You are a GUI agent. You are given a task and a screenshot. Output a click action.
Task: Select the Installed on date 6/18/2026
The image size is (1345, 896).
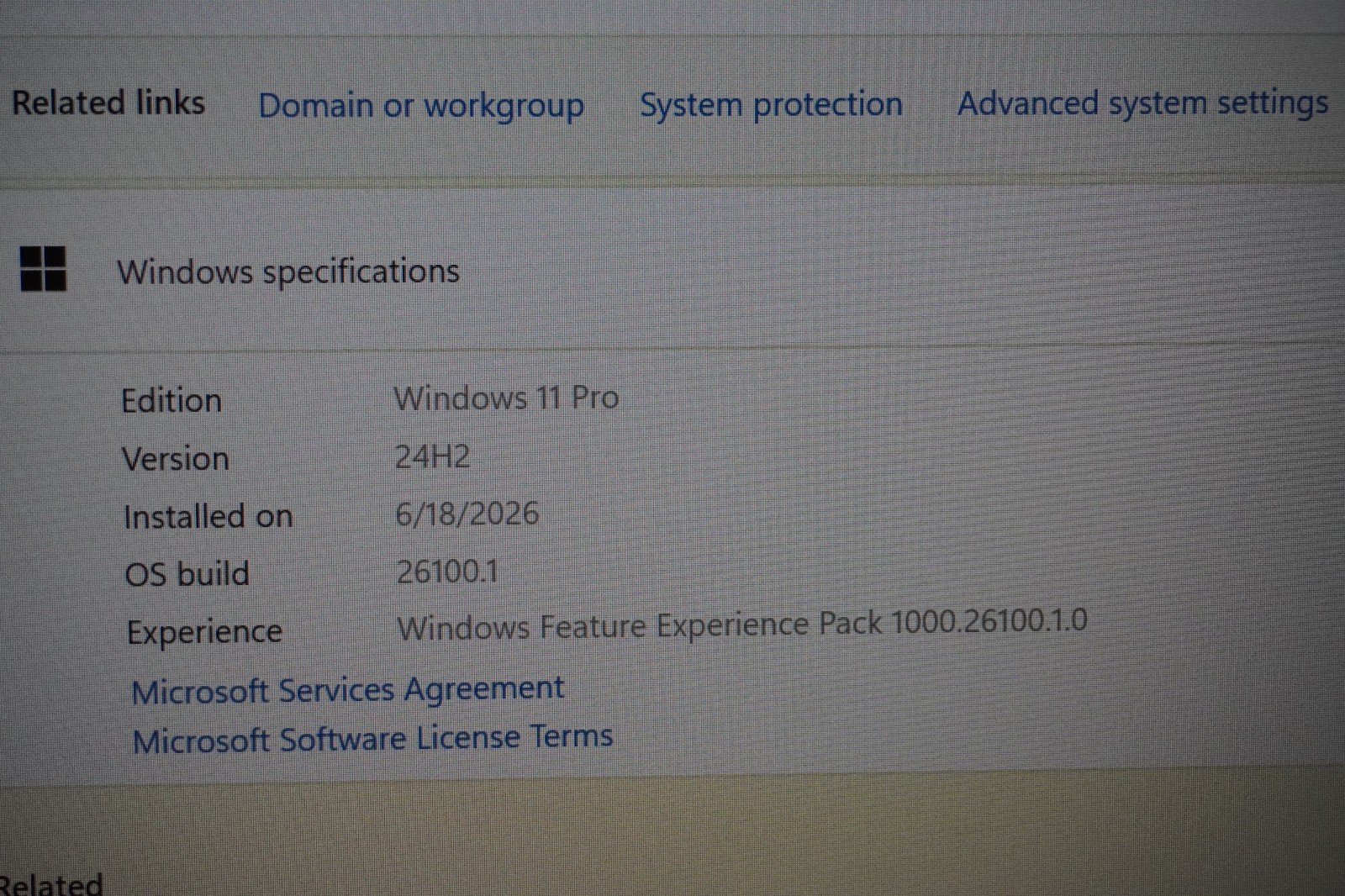click(x=467, y=514)
